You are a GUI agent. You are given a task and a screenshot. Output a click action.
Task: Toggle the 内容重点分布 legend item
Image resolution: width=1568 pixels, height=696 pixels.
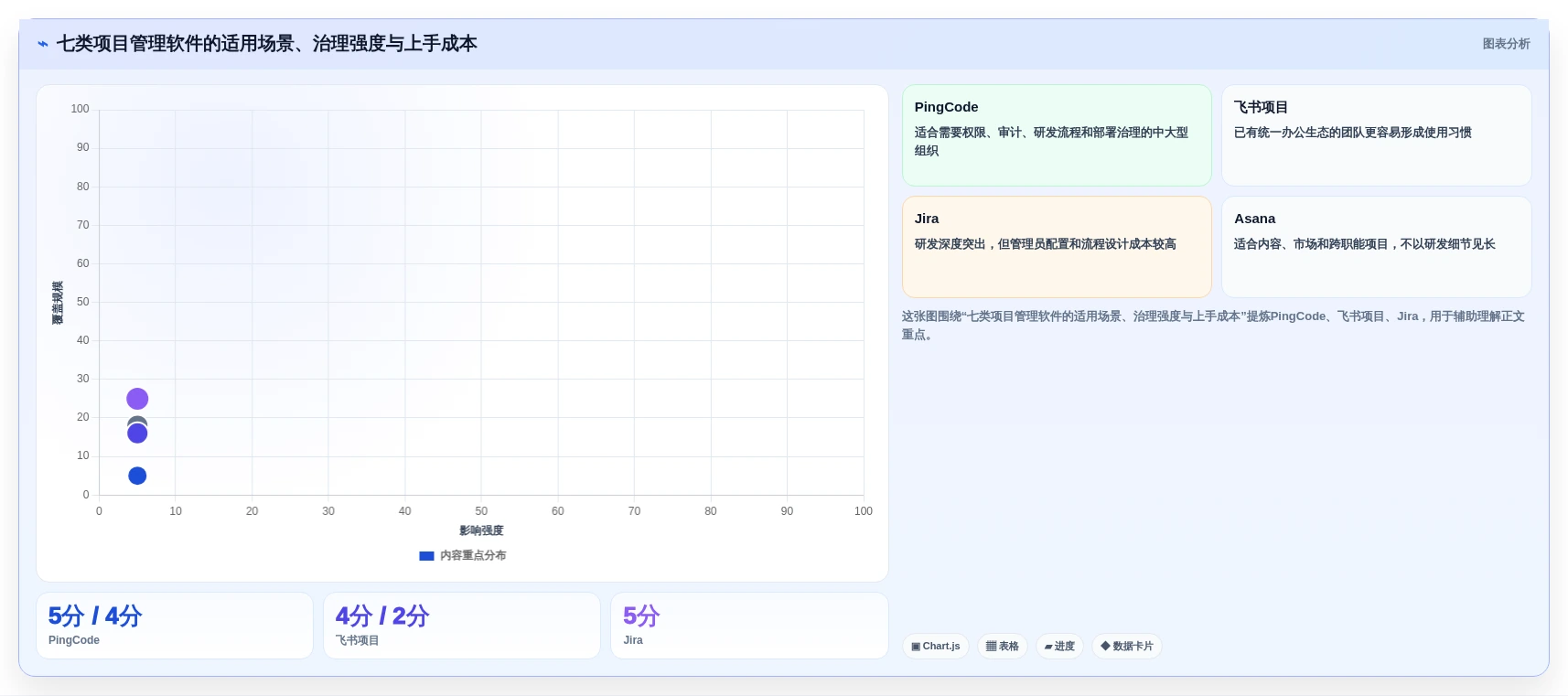463,555
